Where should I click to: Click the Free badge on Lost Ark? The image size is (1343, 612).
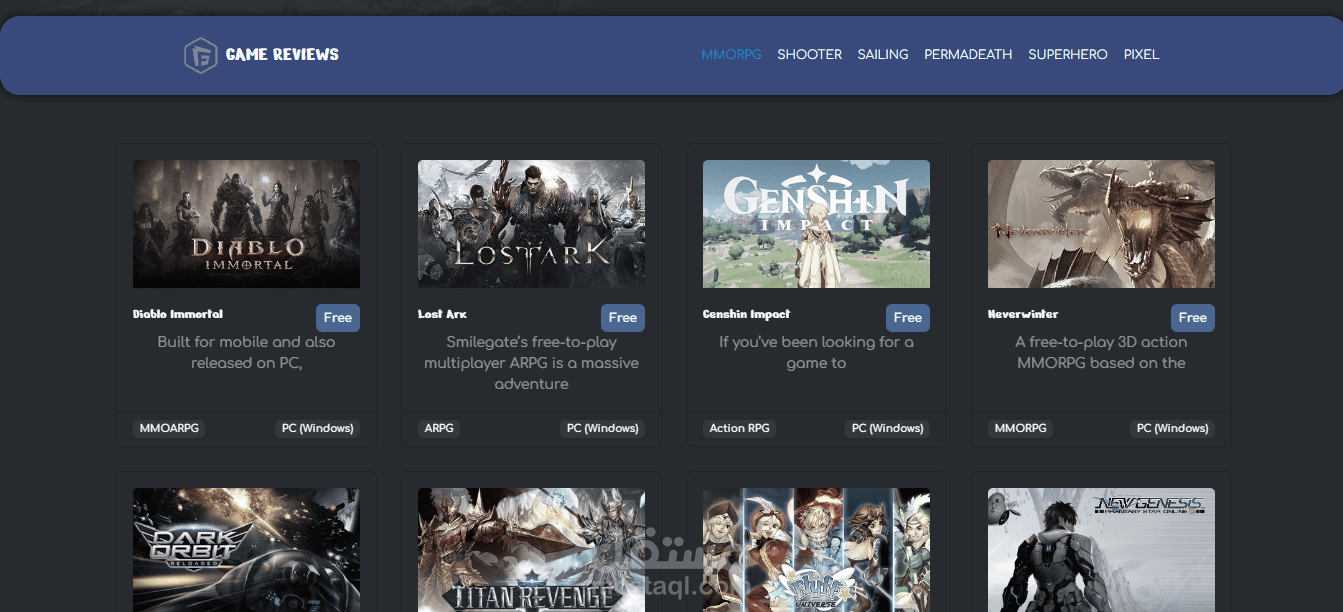(623, 318)
